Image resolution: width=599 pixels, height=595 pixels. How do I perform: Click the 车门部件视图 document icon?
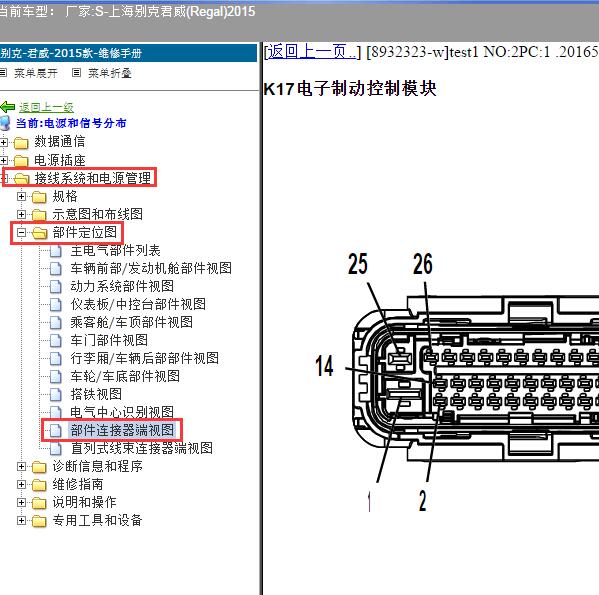56,340
